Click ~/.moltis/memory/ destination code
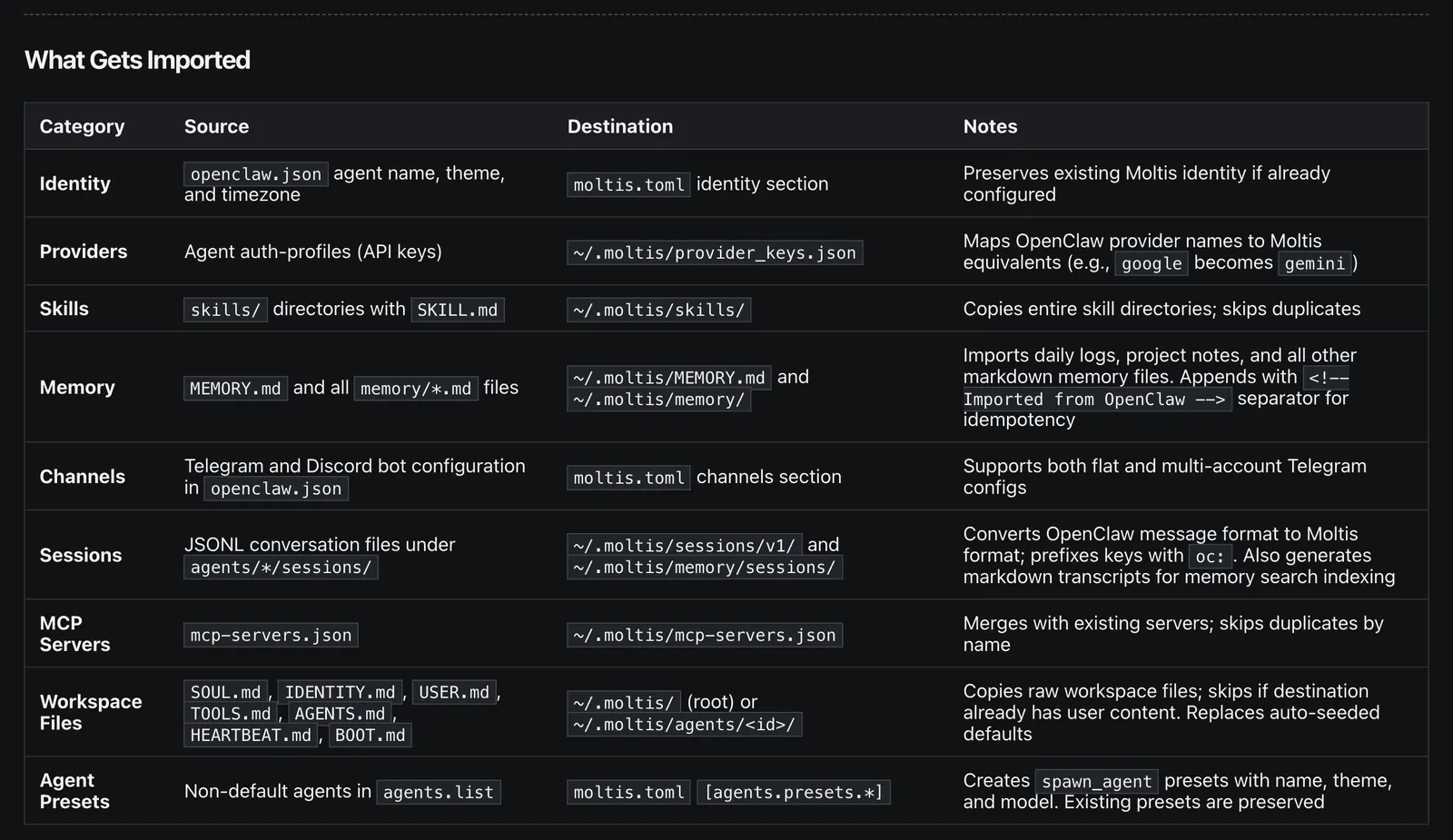Screen dimensions: 1453x840 point(659,399)
